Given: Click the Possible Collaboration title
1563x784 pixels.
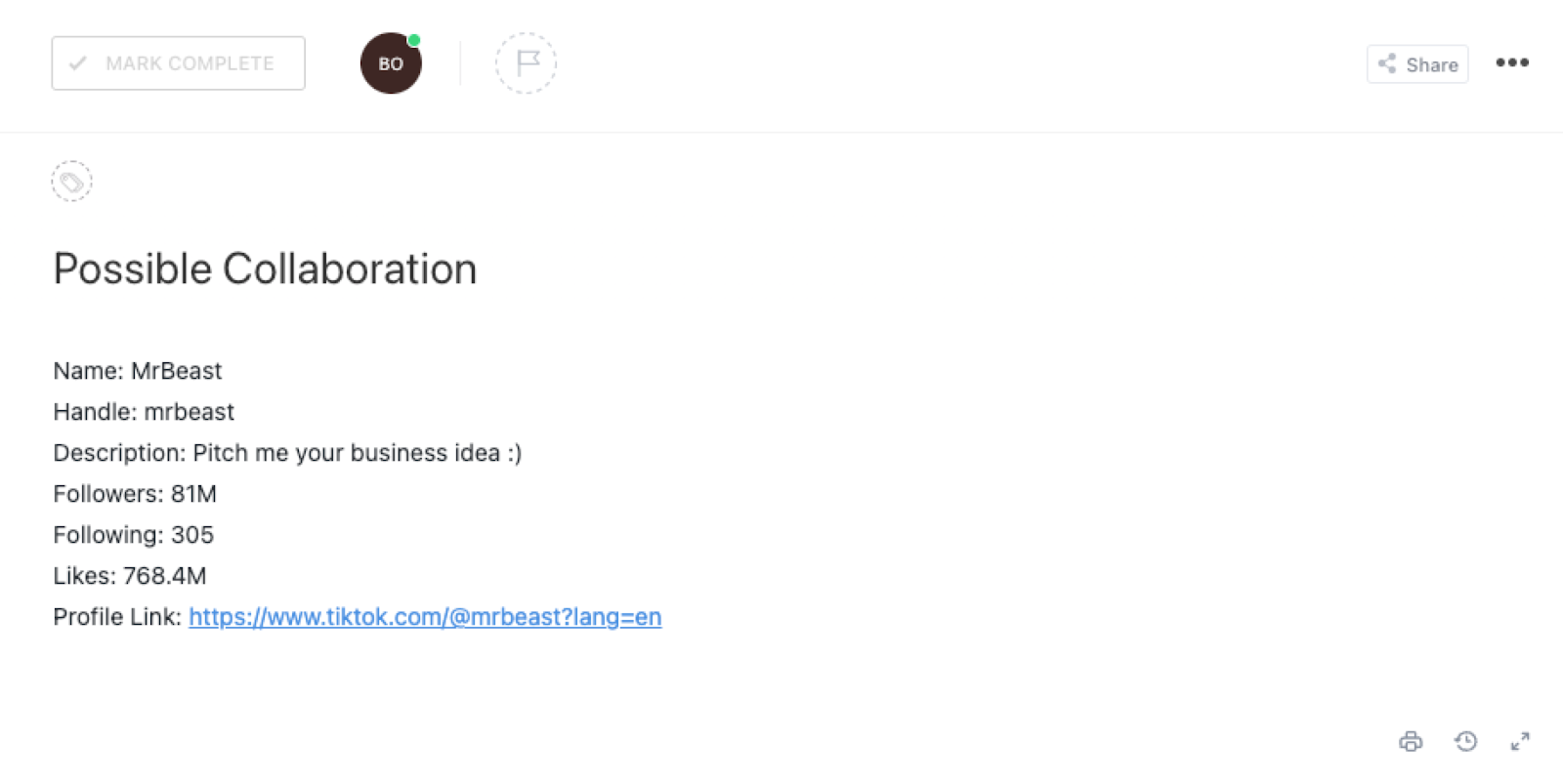Looking at the screenshot, I should point(265,269).
